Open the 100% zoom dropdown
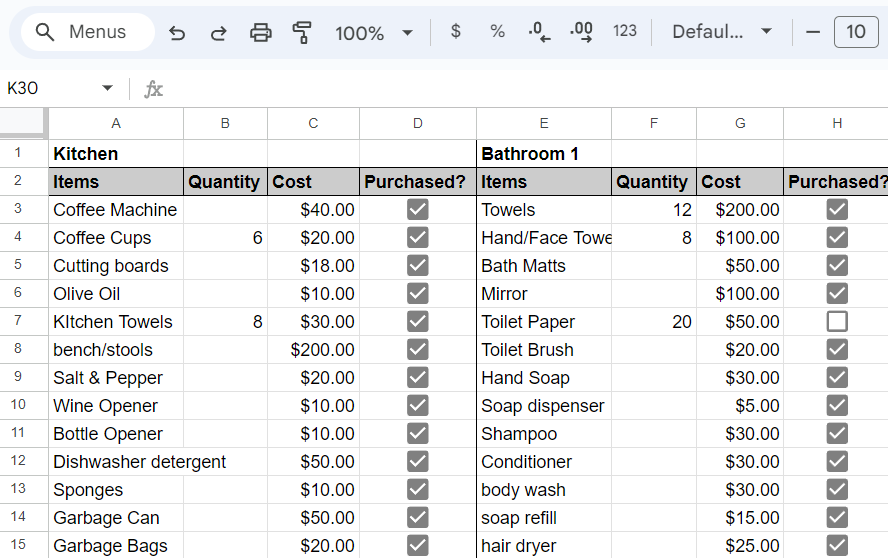Image resolution: width=888 pixels, height=558 pixels. click(x=374, y=33)
